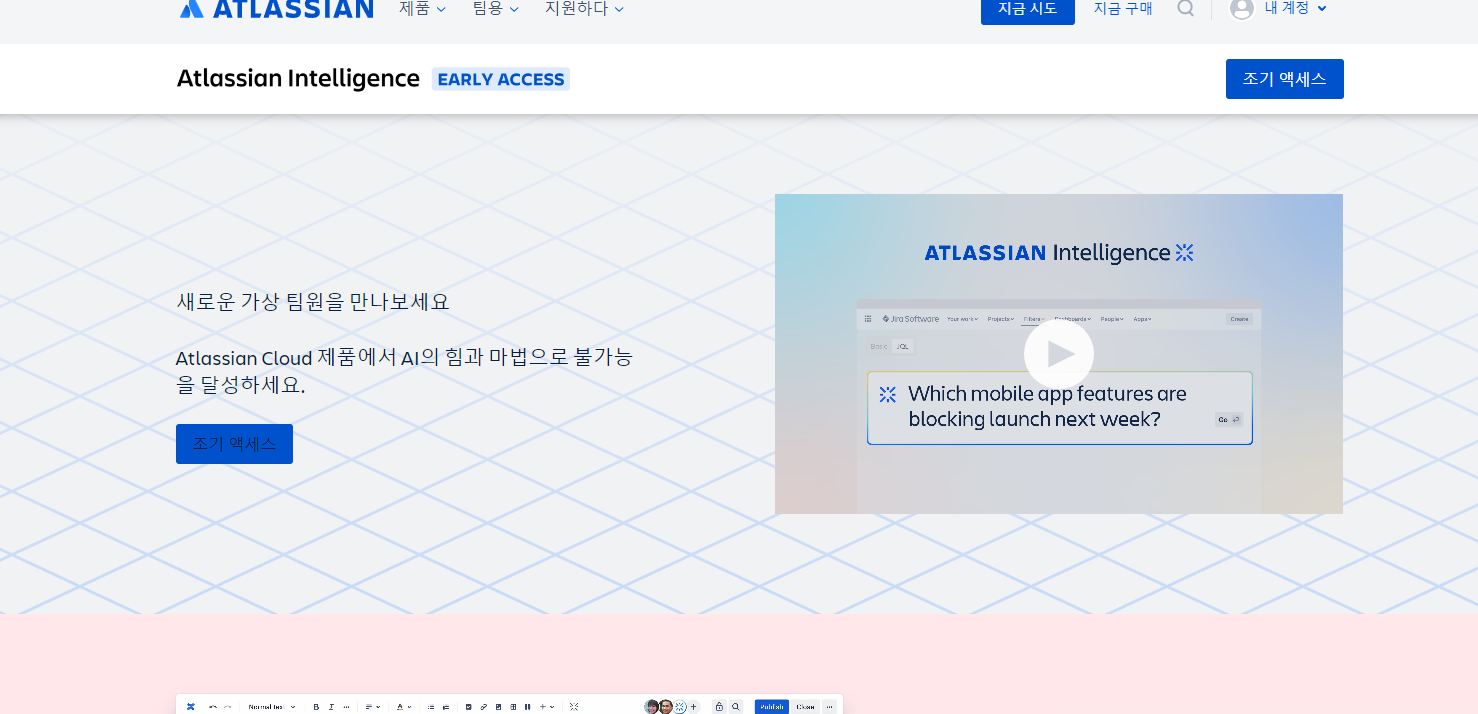The width and height of the screenshot is (1478, 714).
Task: Open more formatting ellipsis next to italic
Action: [346, 707]
